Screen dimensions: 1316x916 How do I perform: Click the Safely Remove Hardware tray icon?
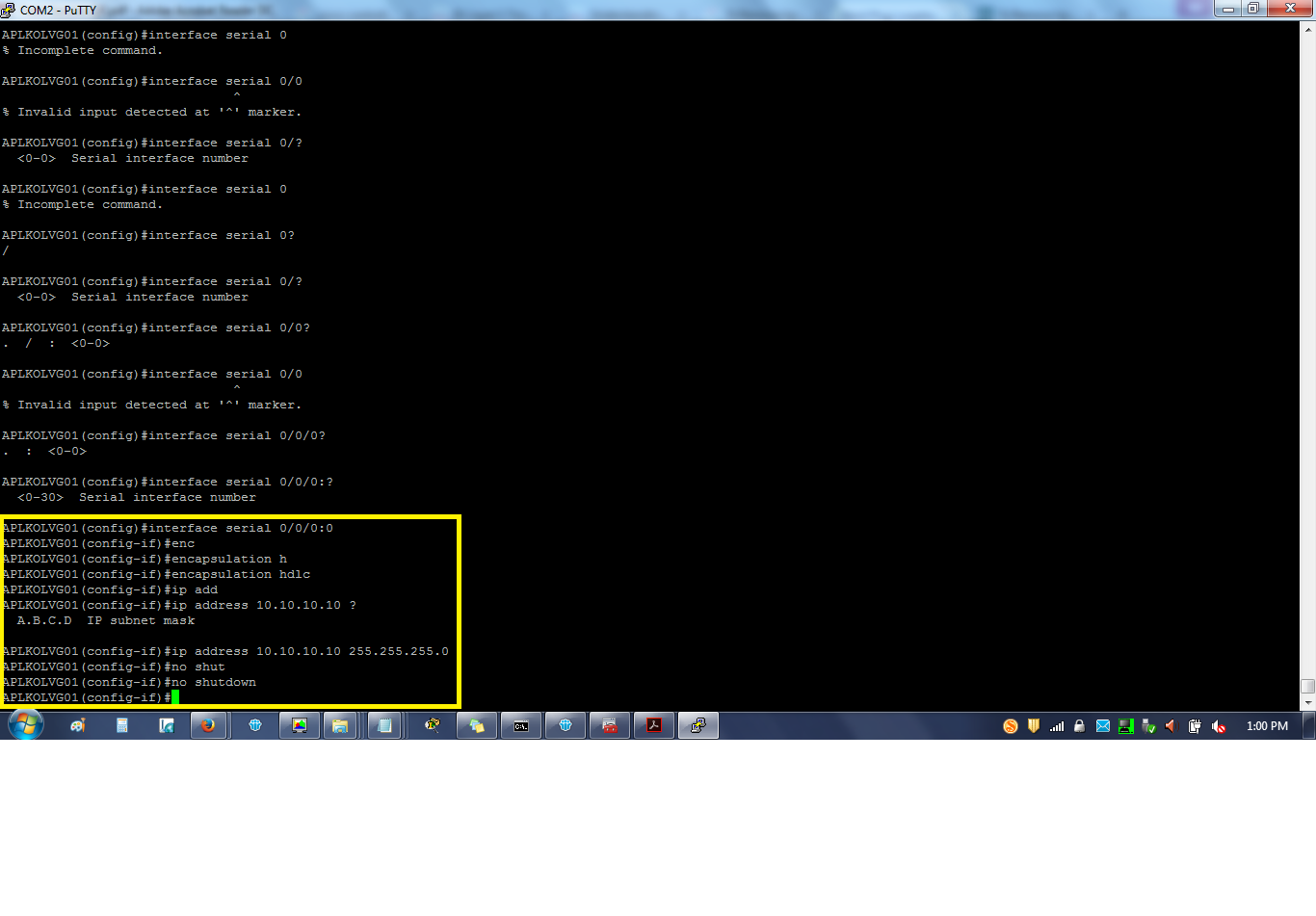tap(1148, 725)
